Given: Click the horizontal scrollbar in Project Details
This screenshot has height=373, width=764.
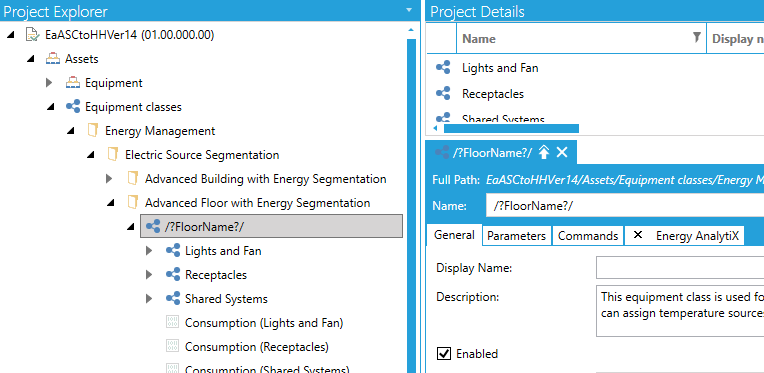Looking at the screenshot, I should coord(511,129).
